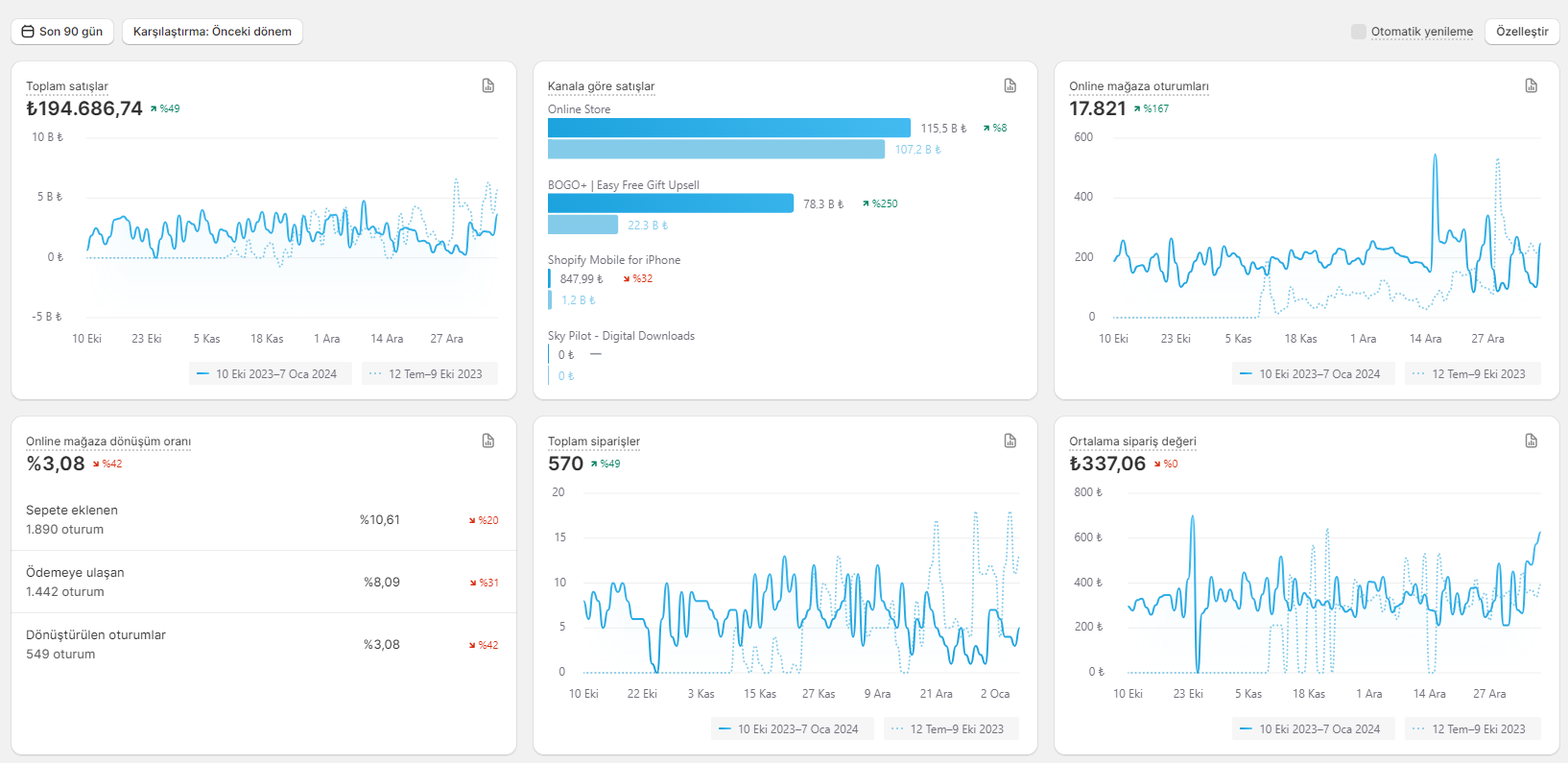Viewport: 1568px width, 763px height.
Task: Open report icon on Online mağaza dönüşüm oranı card
Action: coord(488,441)
